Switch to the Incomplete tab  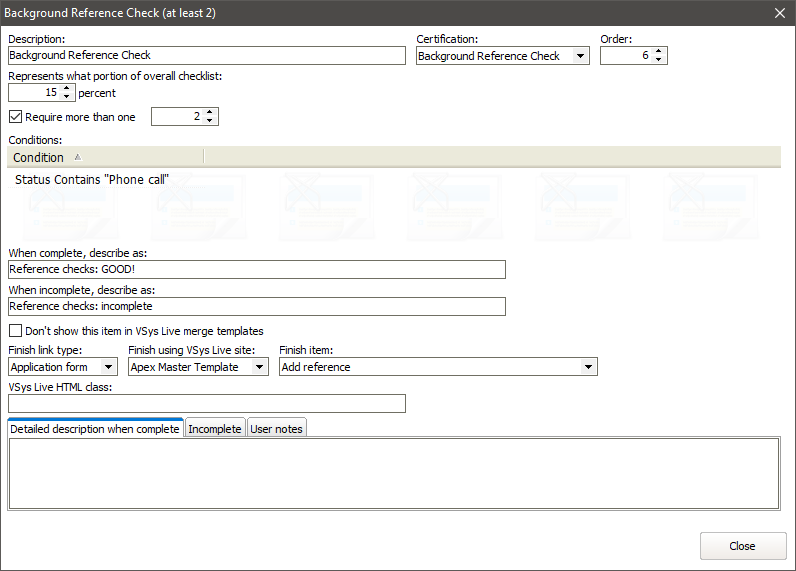[215, 429]
